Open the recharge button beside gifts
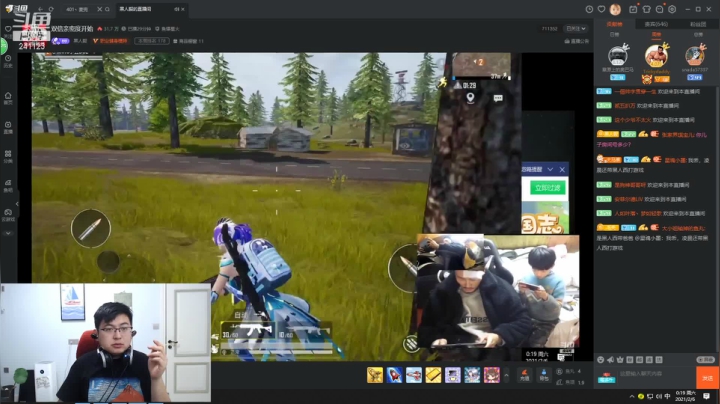 pos(524,375)
